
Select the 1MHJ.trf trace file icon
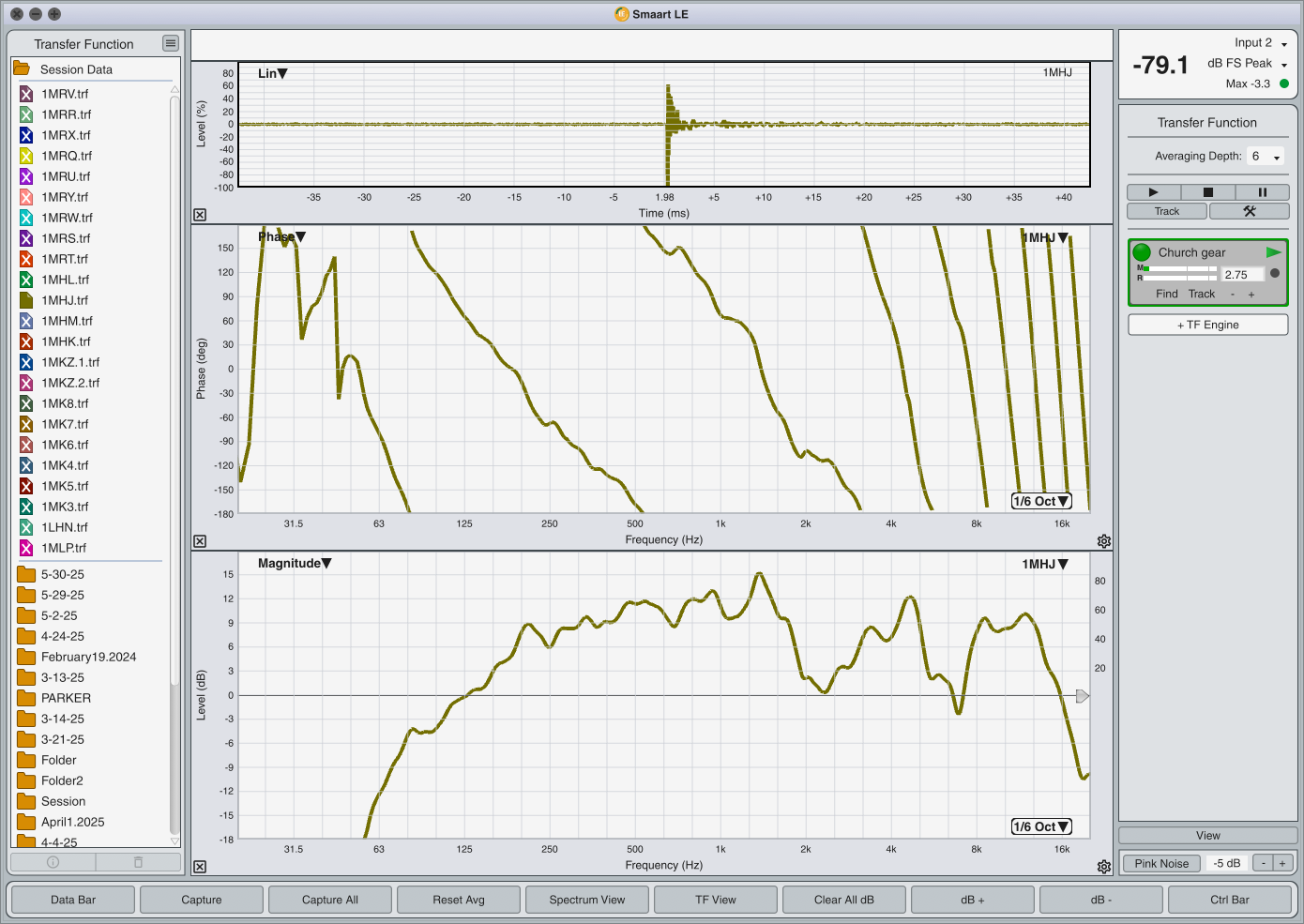(x=26, y=300)
